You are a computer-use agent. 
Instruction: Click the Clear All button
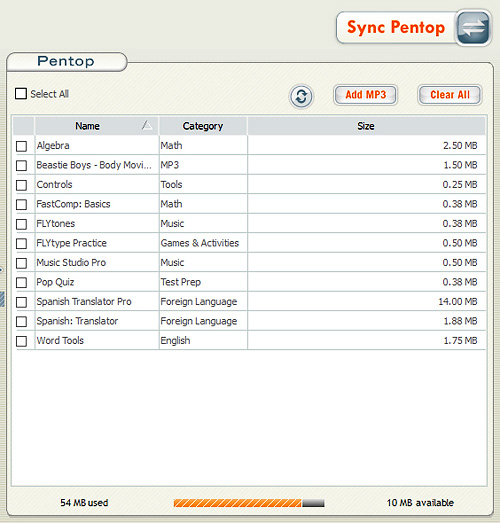pos(450,95)
